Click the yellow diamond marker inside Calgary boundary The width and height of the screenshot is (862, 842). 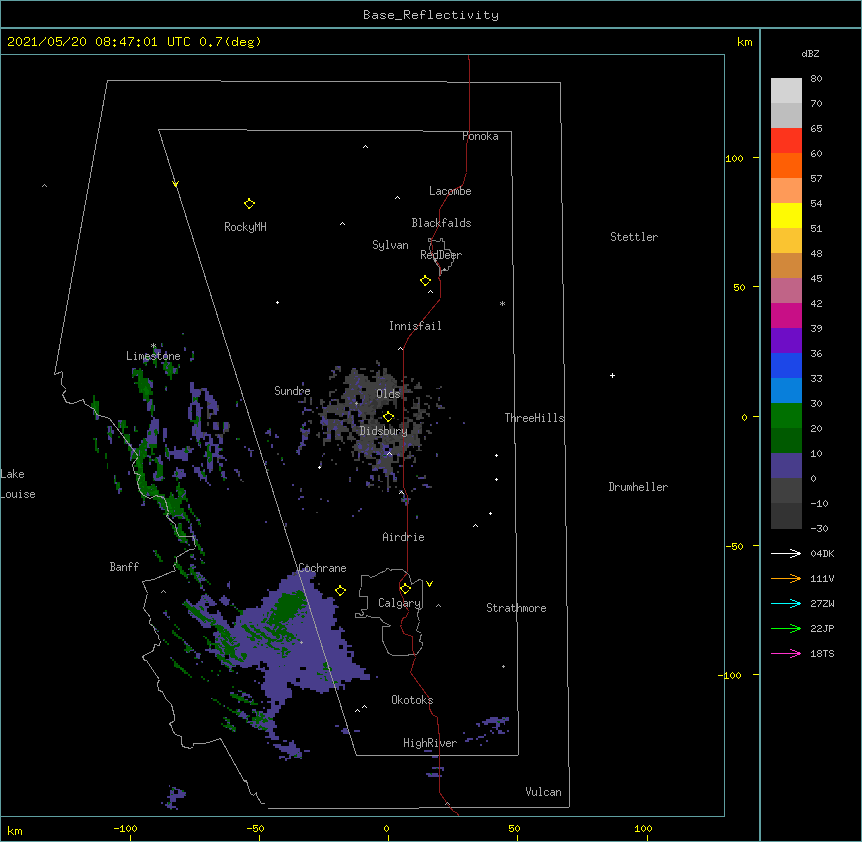[405, 589]
